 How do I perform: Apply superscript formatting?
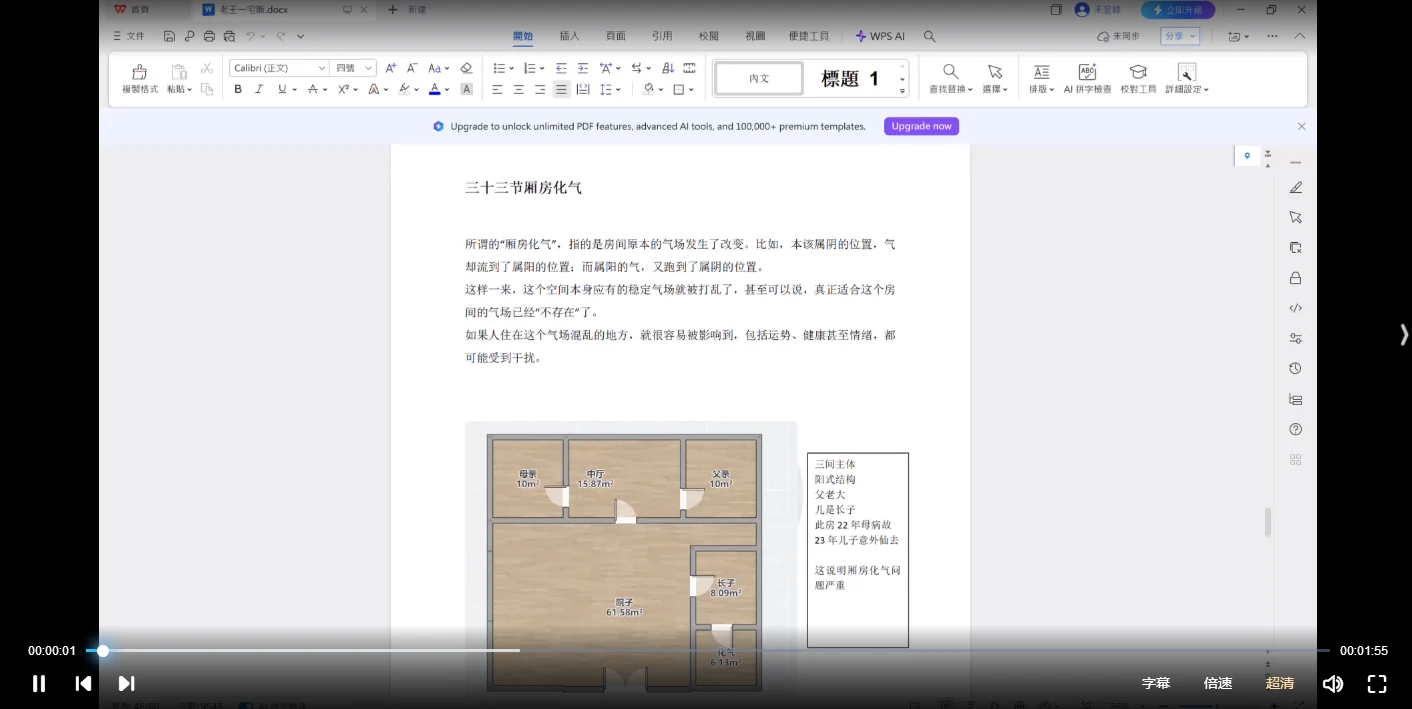click(x=344, y=89)
